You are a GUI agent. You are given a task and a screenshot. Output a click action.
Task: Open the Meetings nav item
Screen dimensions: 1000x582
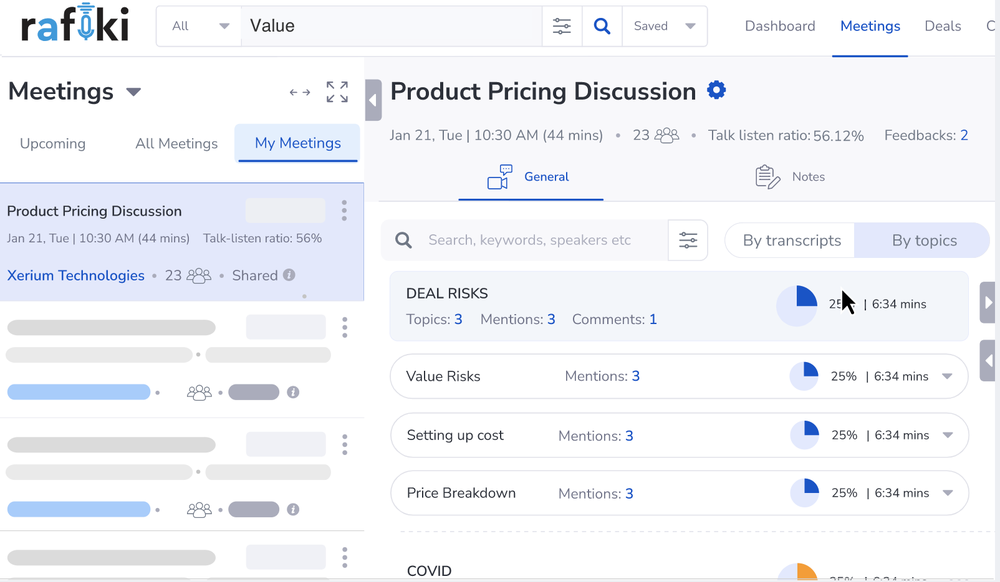(x=870, y=26)
